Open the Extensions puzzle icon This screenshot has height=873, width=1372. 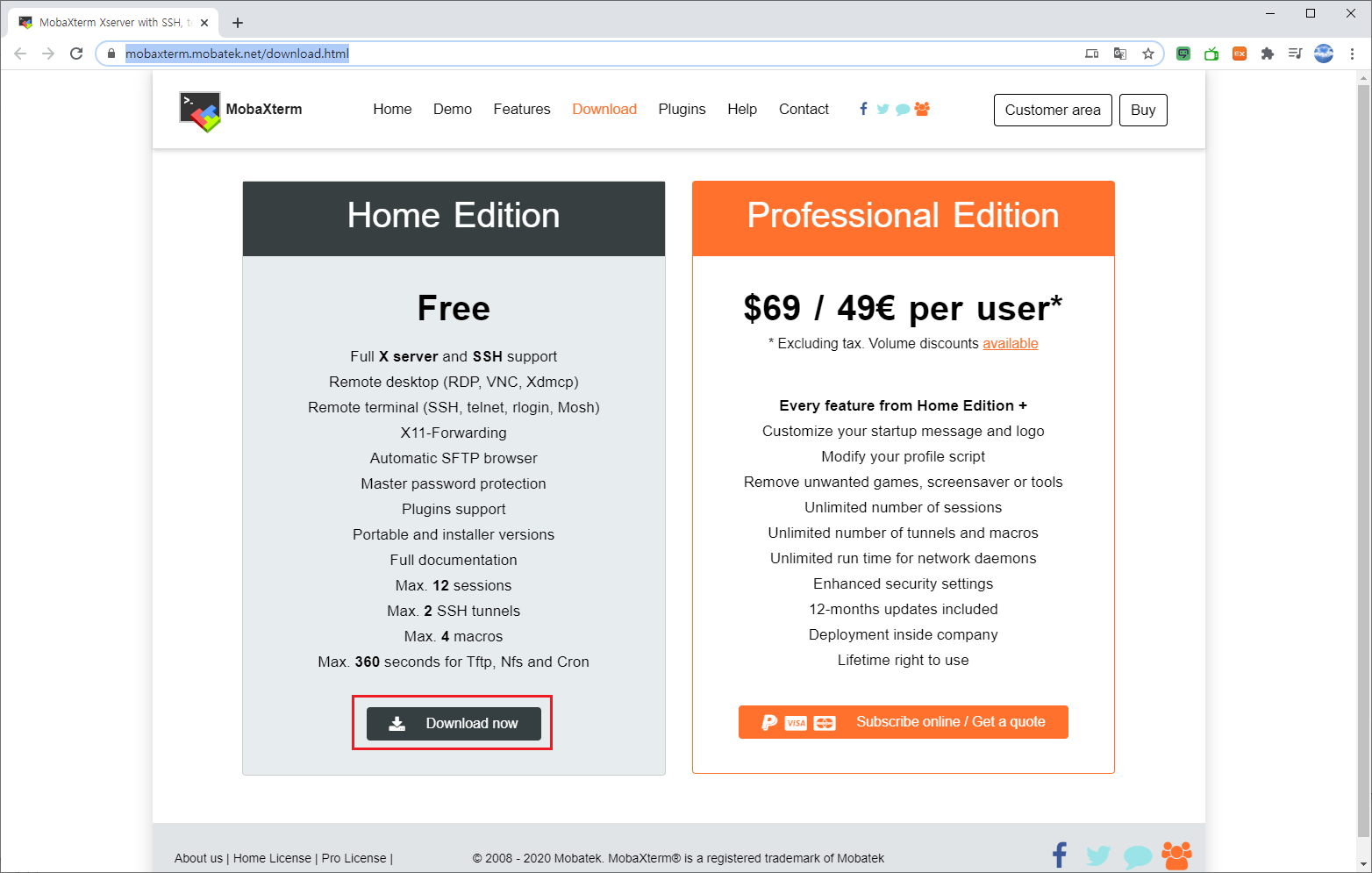pos(1268,54)
